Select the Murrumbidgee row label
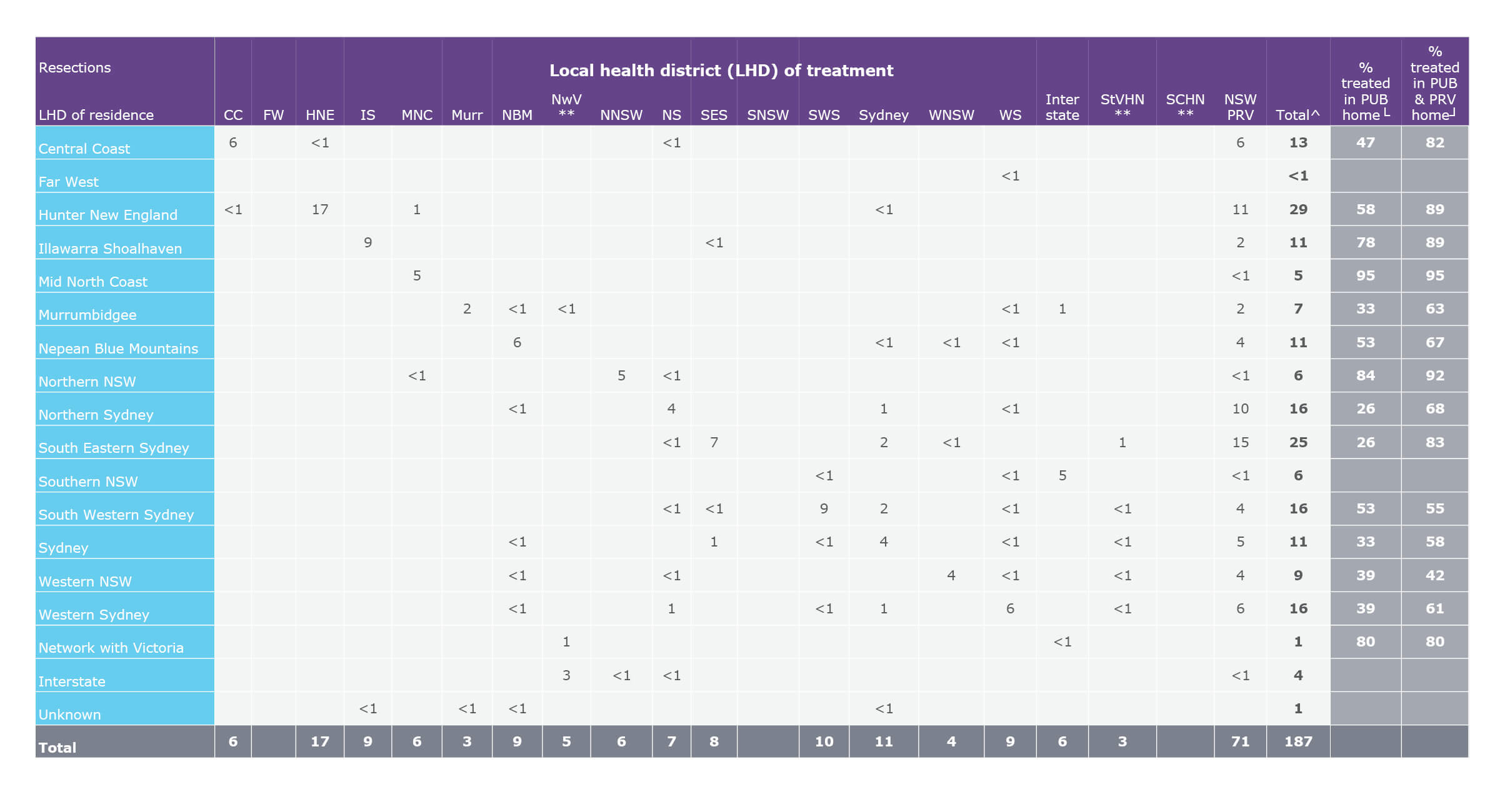The image size is (1500, 812). click(x=87, y=315)
